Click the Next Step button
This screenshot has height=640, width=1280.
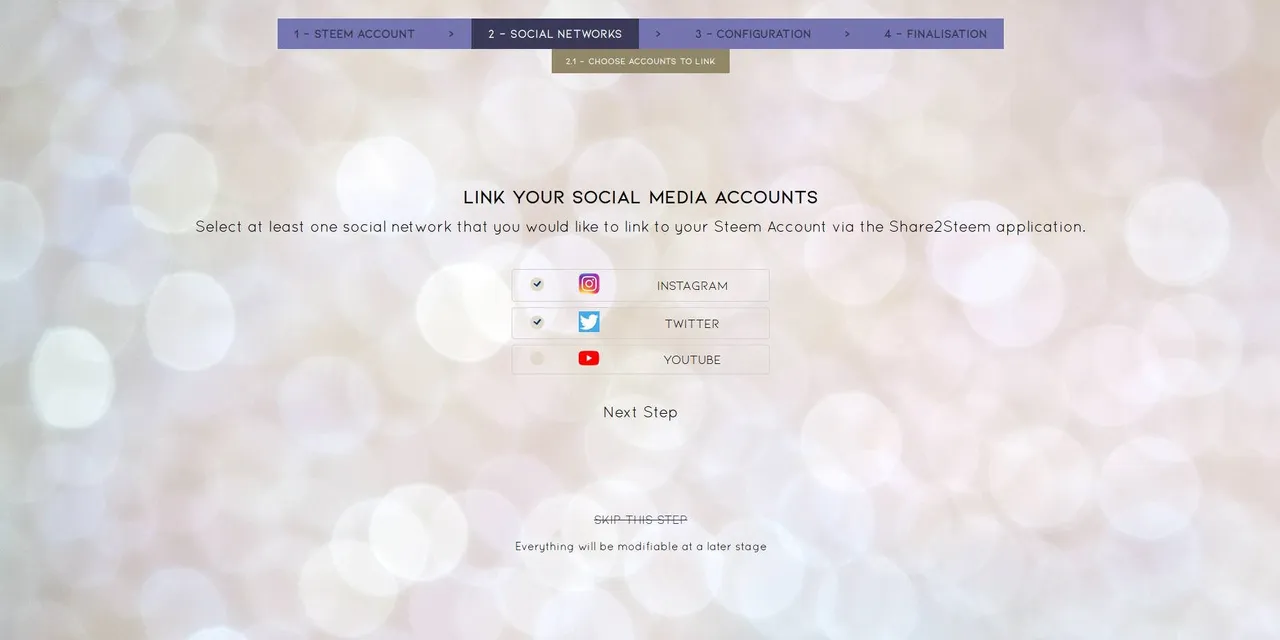pos(640,412)
